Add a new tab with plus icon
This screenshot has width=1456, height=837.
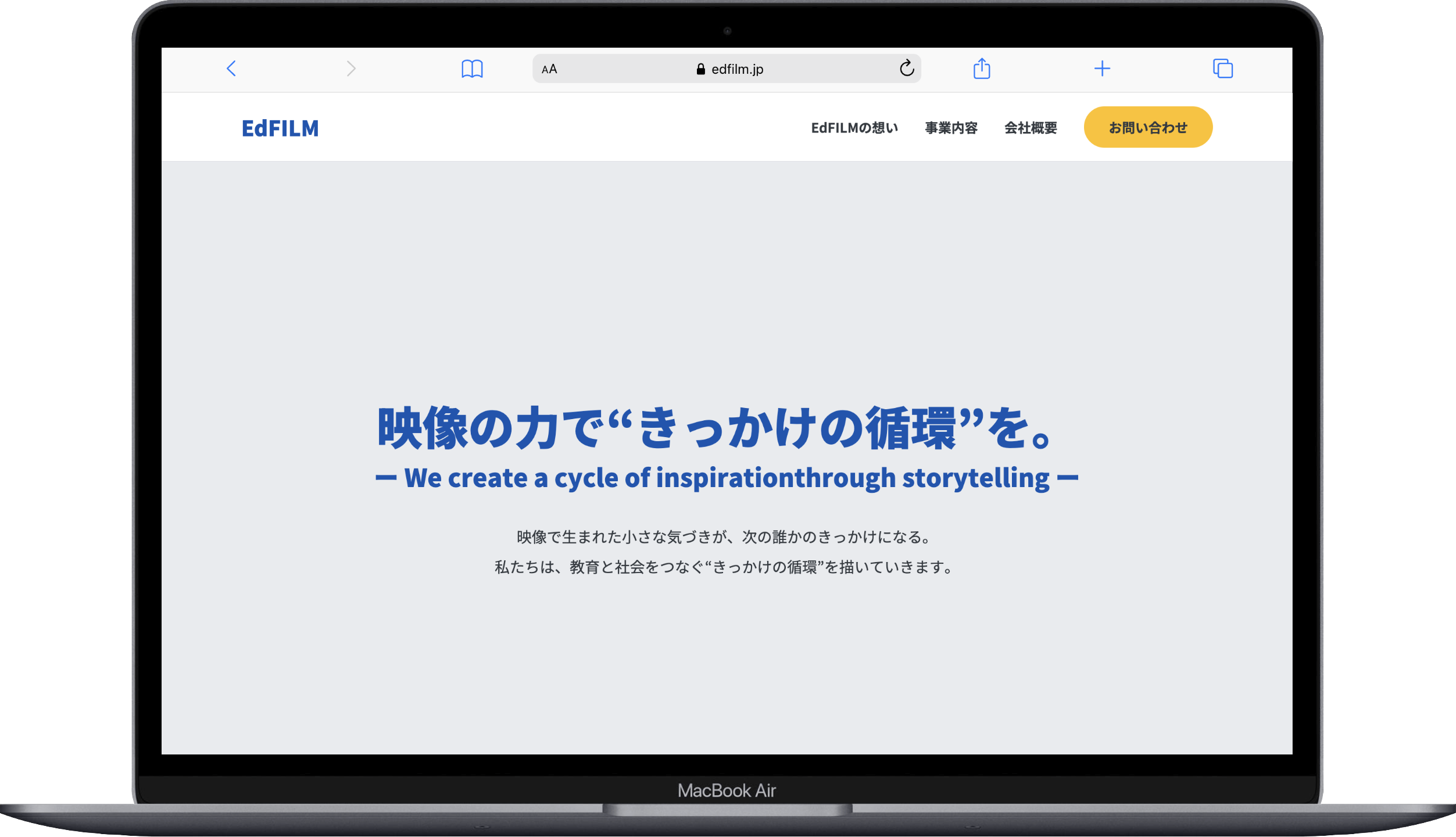pyautogui.click(x=1101, y=69)
